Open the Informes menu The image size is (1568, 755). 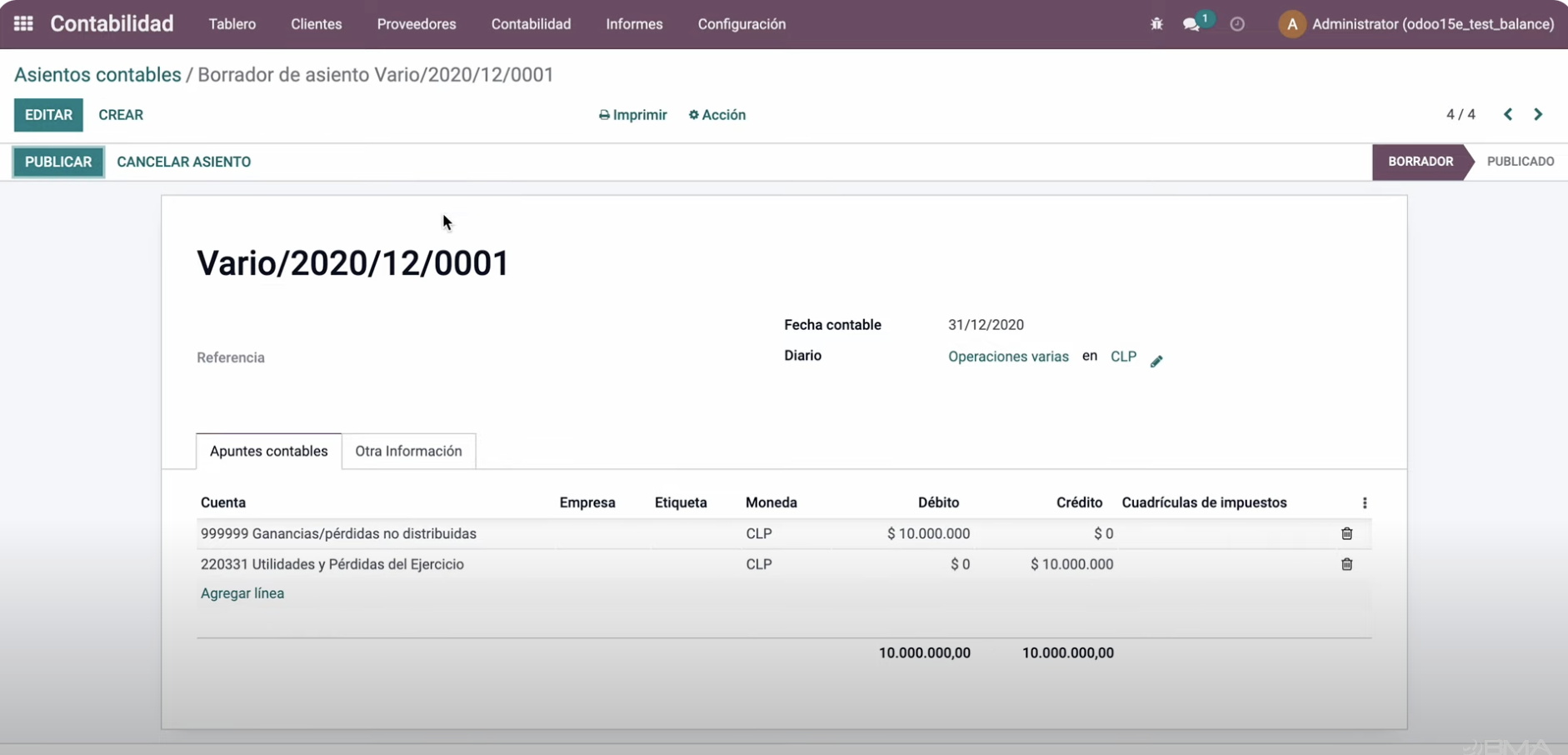coord(634,24)
